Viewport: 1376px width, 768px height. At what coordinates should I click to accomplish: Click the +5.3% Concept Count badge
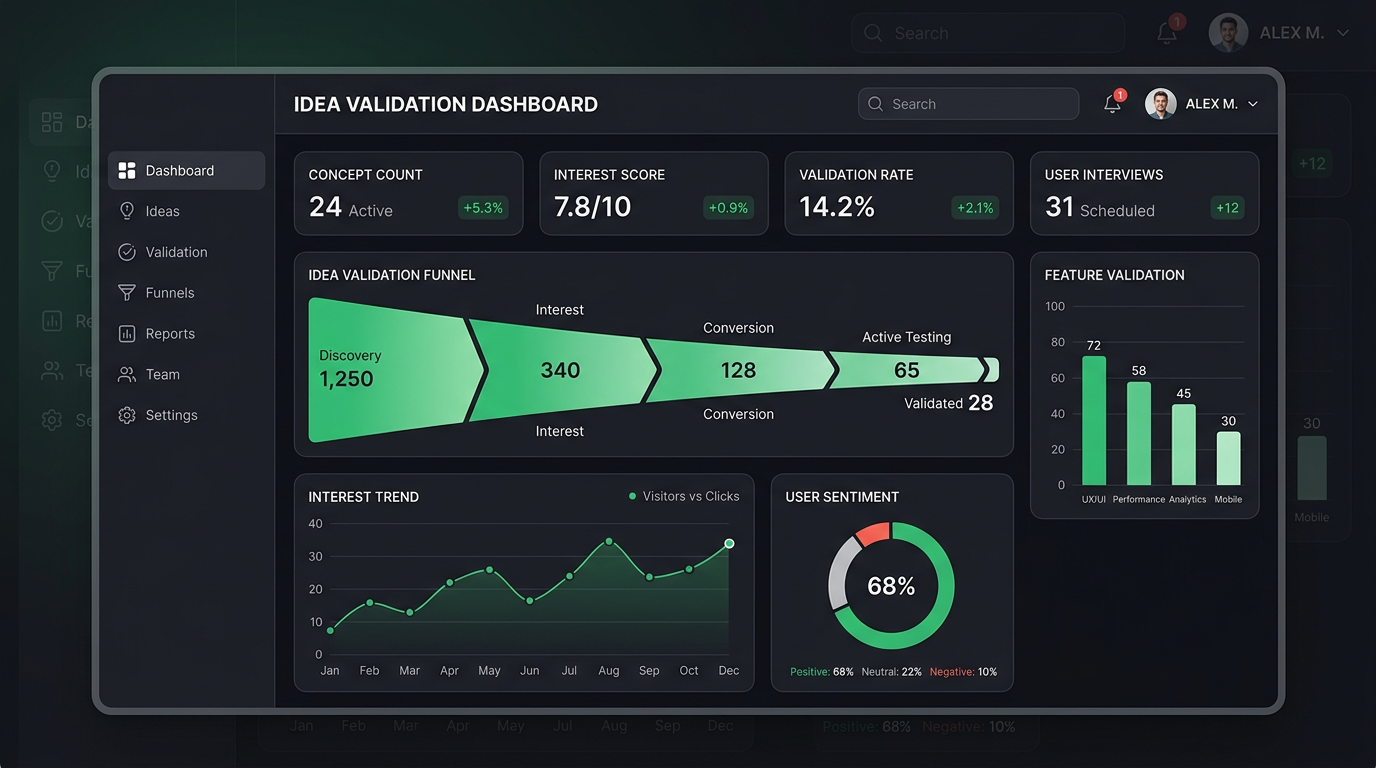click(483, 208)
